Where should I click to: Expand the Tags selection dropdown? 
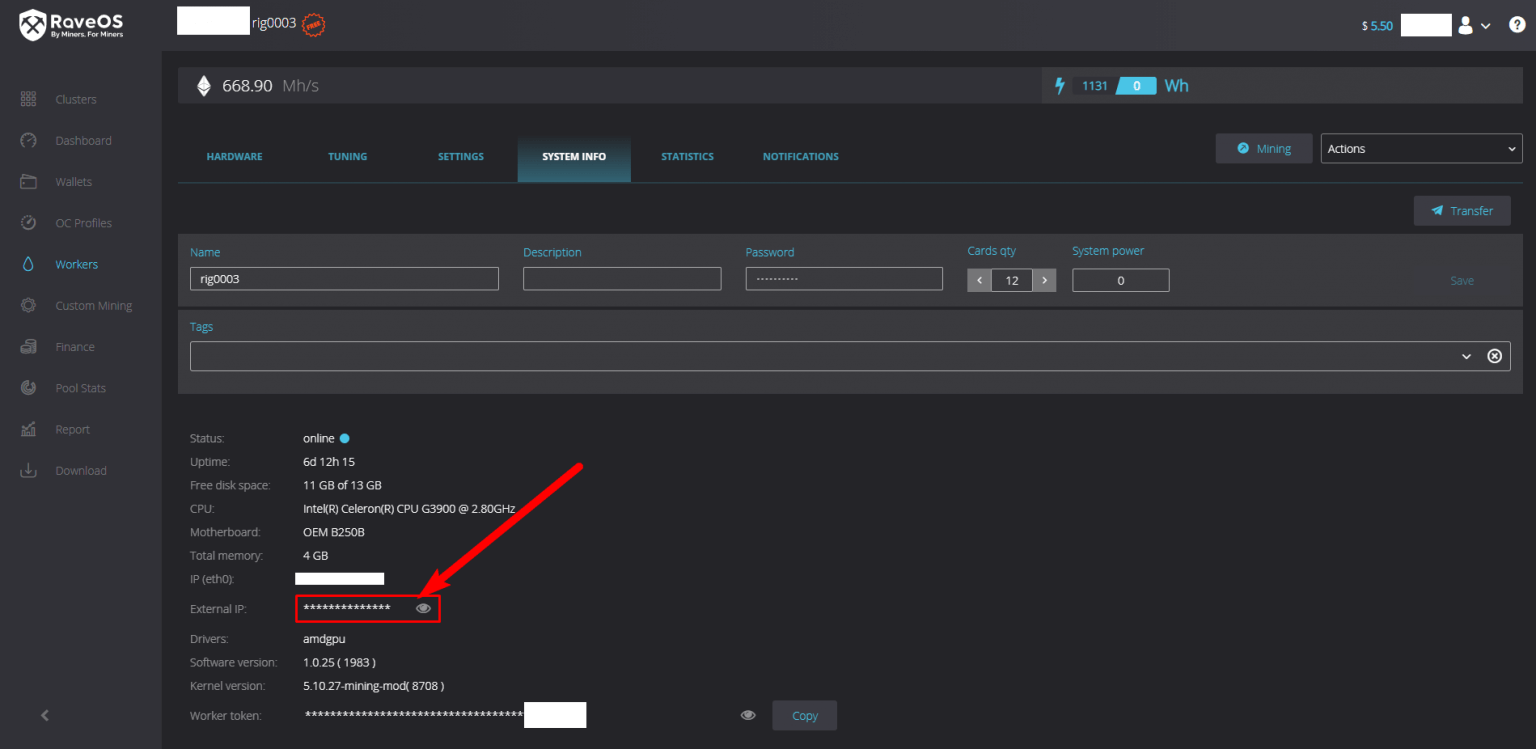(1466, 355)
